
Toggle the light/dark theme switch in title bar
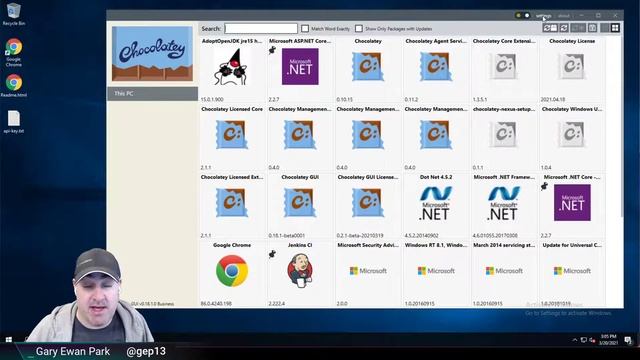click(x=522, y=16)
